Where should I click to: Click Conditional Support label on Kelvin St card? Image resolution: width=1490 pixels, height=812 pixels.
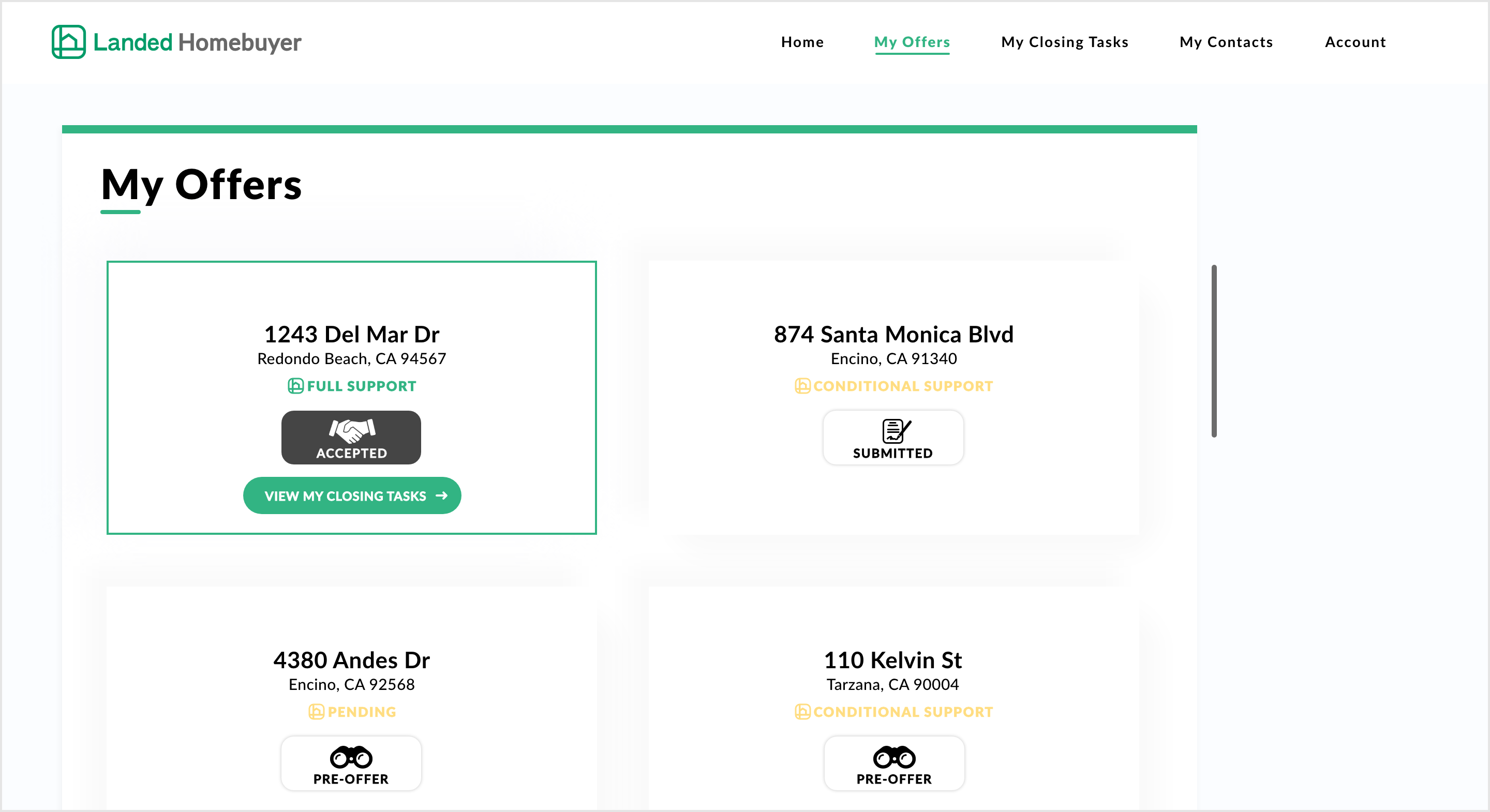click(903, 711)
